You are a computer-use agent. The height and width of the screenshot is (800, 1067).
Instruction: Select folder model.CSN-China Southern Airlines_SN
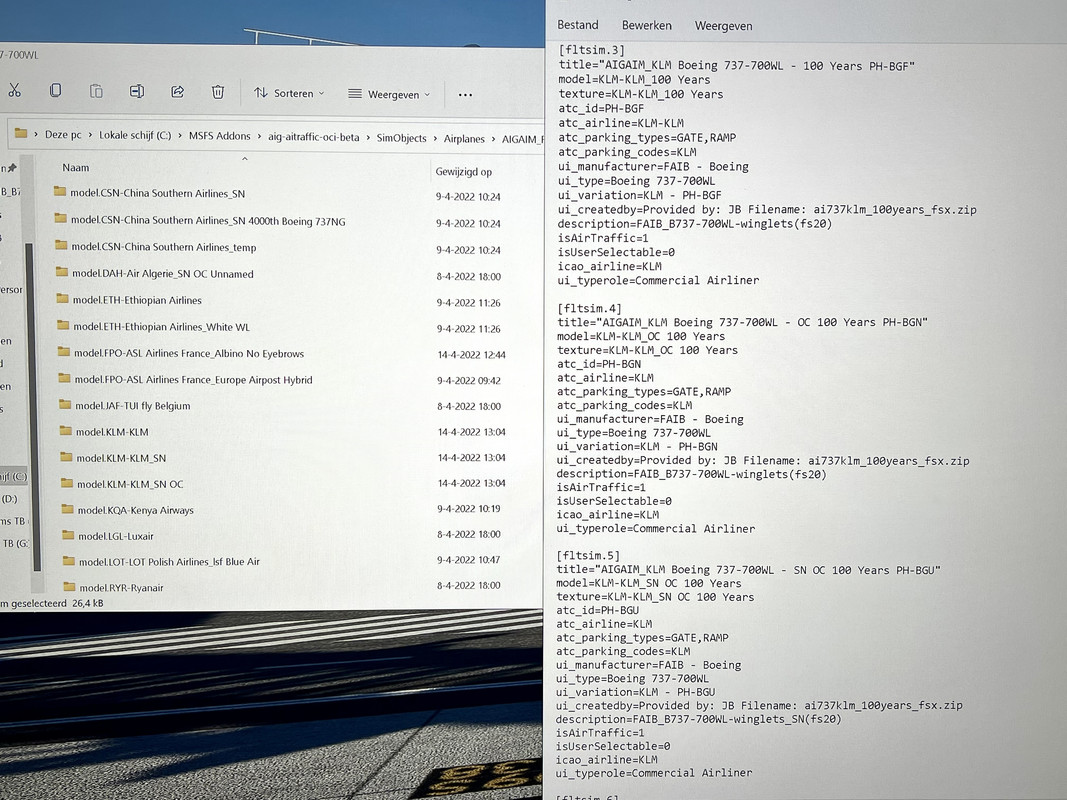(x=157, y=193)
